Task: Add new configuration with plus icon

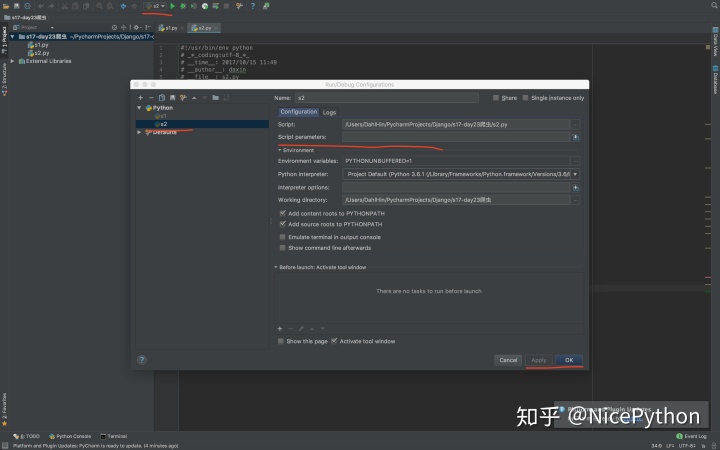Action: click(141, 97)
